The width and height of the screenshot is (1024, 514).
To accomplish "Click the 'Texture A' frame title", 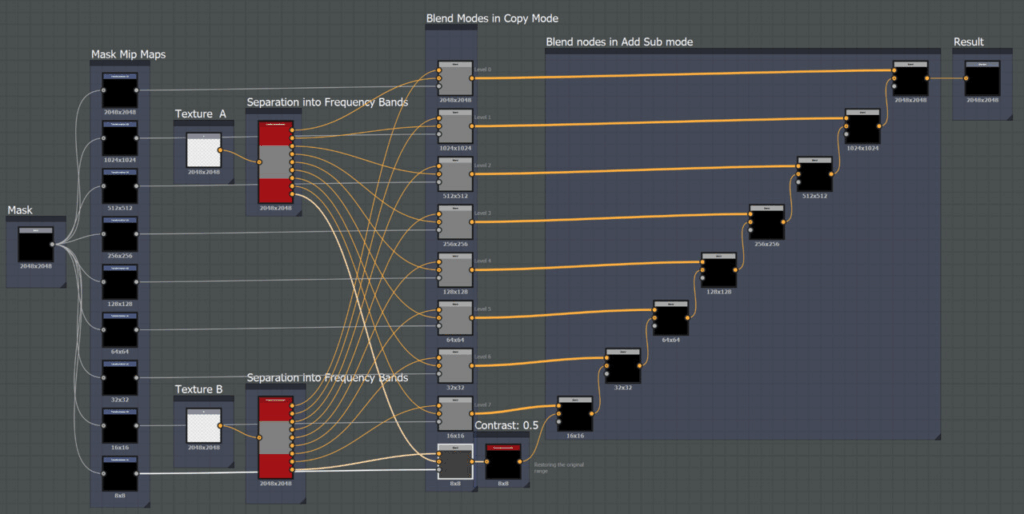I will pos(200,114).
